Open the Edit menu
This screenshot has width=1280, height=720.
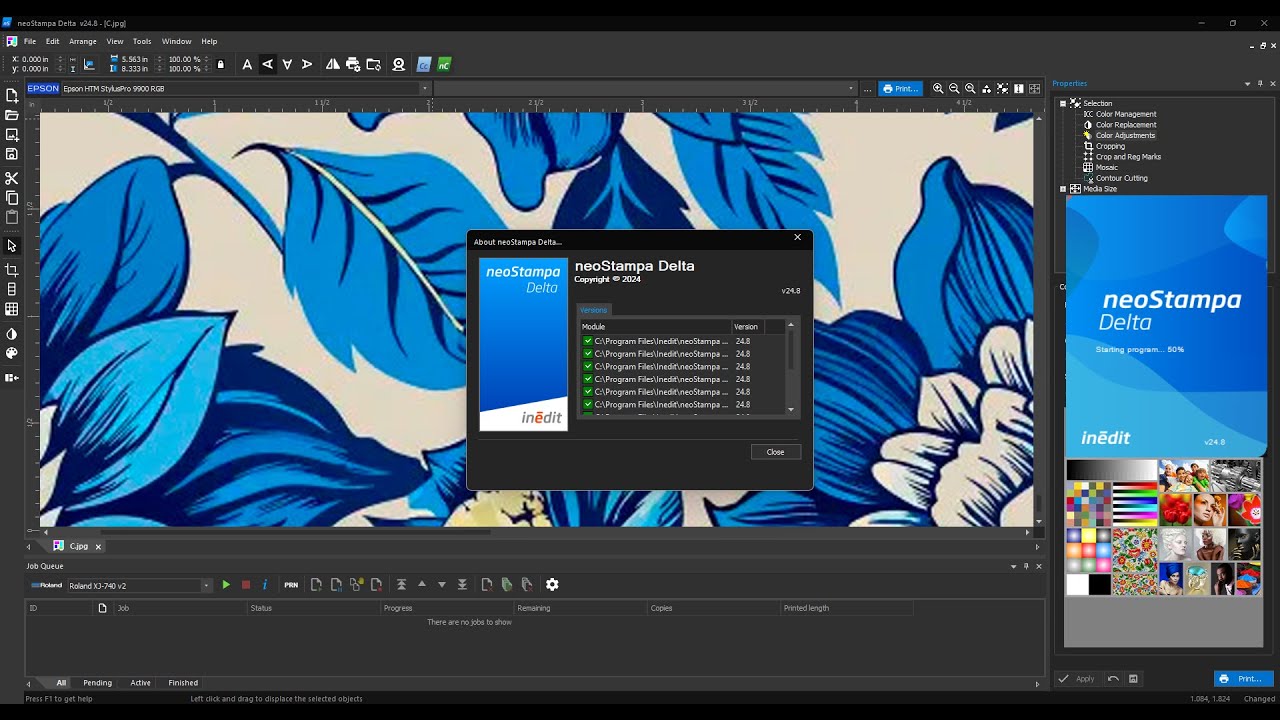click(52, 41)
